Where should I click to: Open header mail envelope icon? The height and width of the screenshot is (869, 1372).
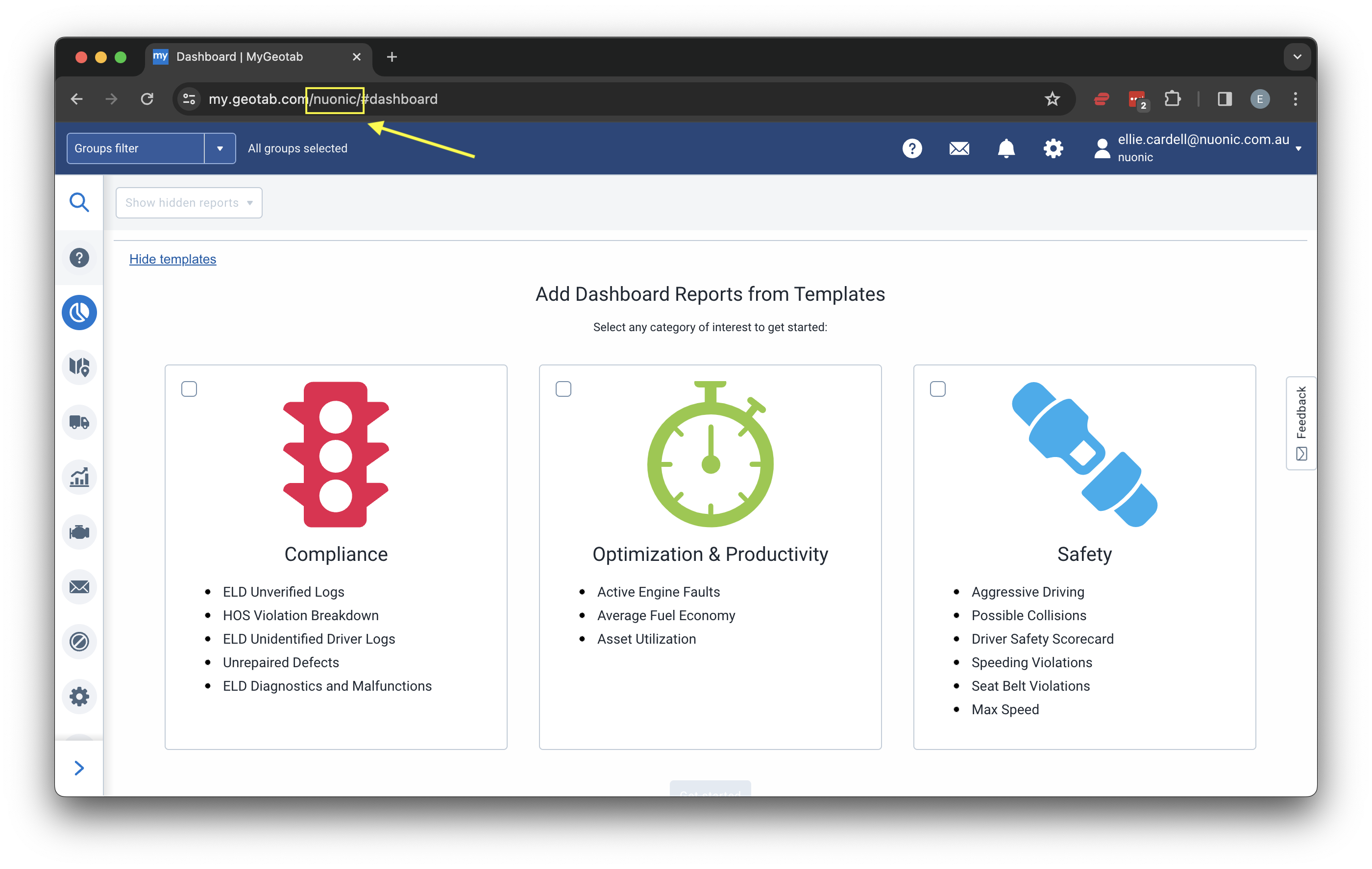(959, 148)
